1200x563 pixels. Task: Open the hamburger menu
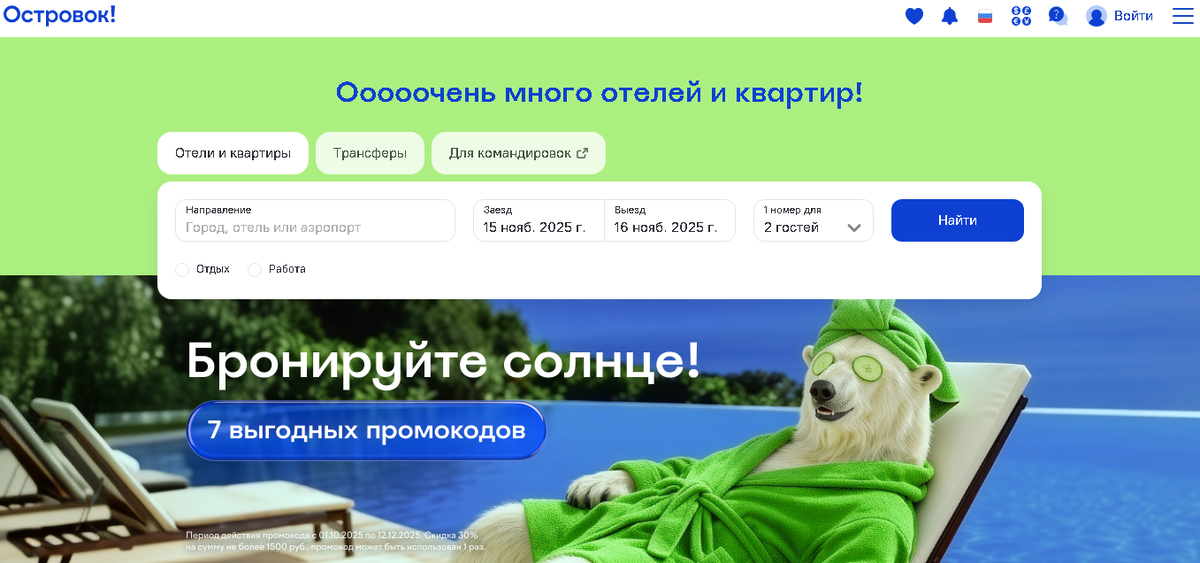click(x=1183, y=16)
